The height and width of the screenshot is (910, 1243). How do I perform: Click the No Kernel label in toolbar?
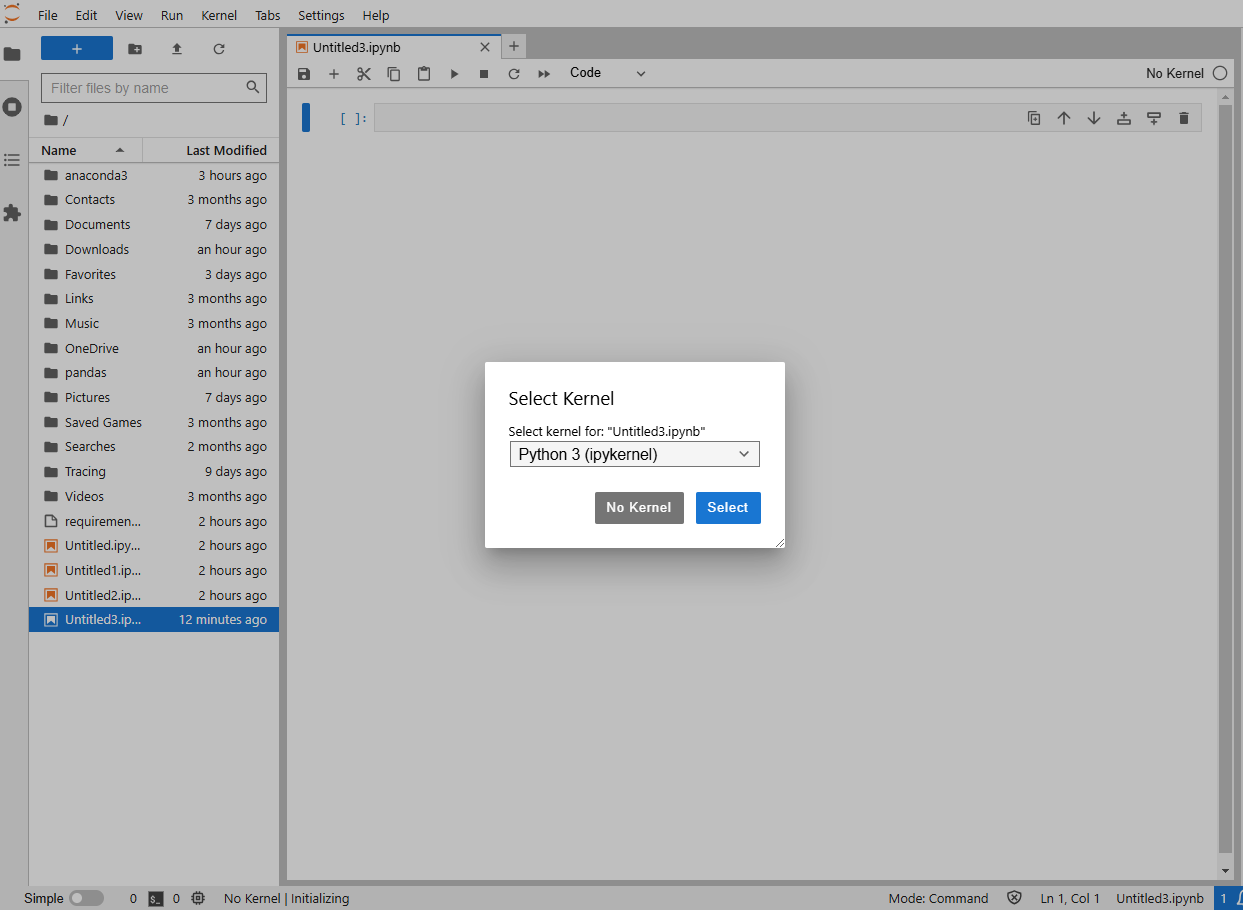tap(1175, 73)
